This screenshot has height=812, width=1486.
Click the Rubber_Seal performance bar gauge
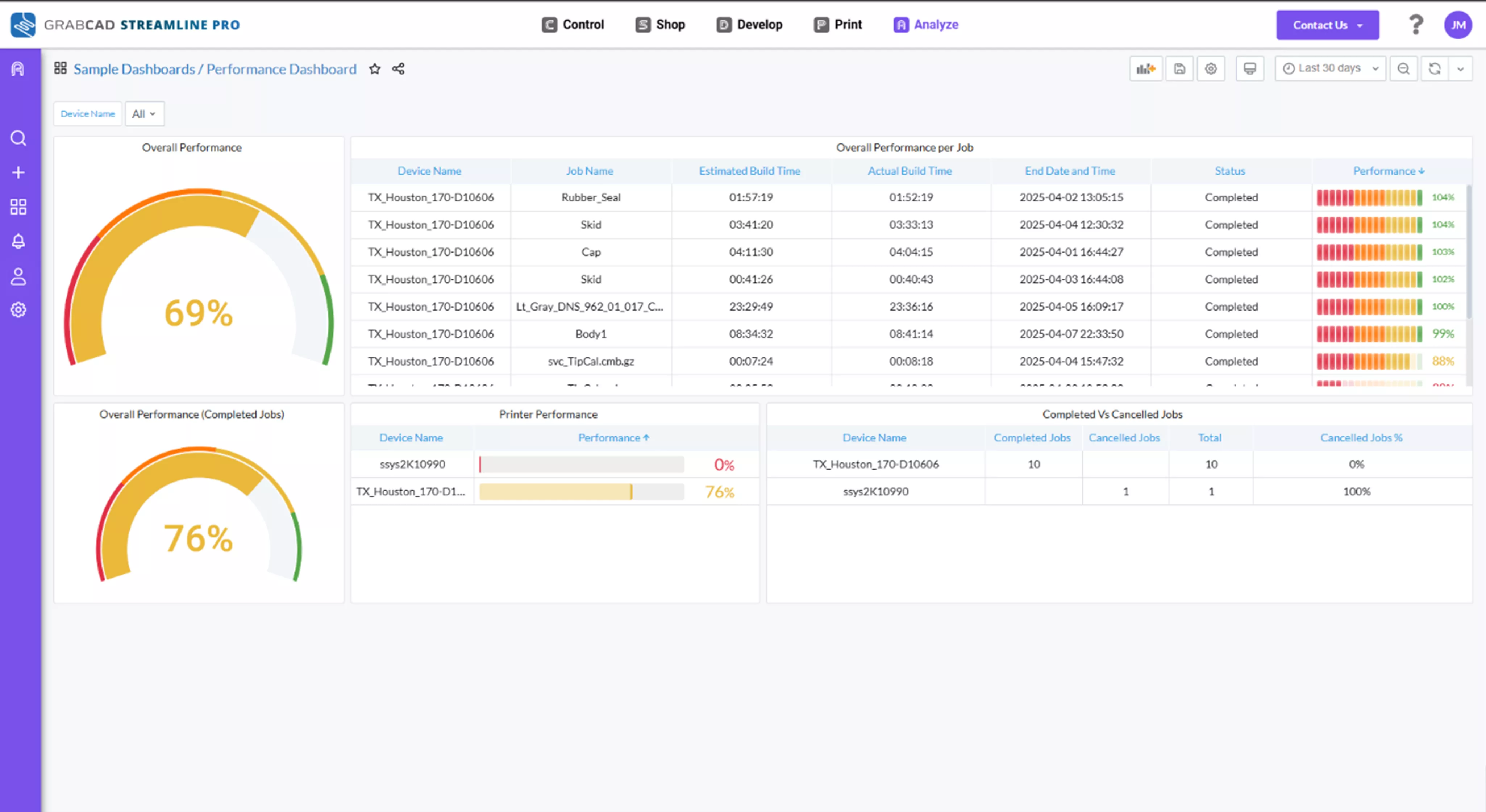click(x=1369, y=197)
